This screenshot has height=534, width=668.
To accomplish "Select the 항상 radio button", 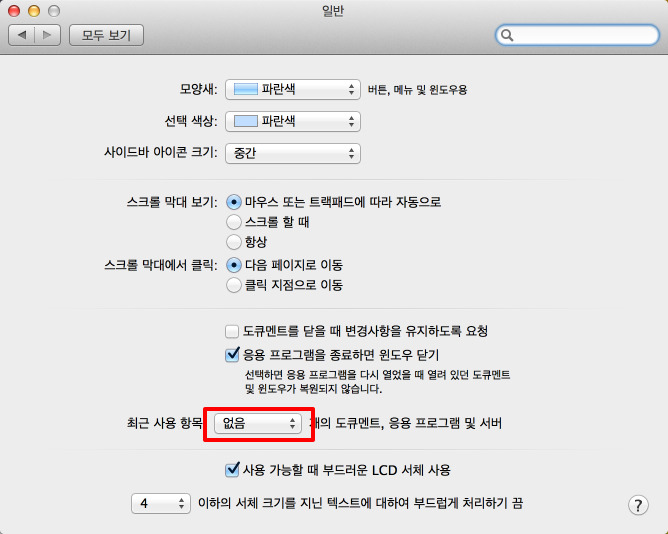I will [x=234, y=242].
